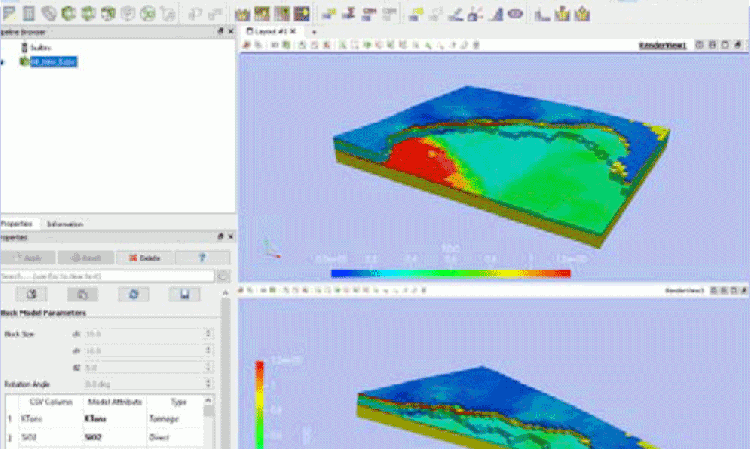Toggle visibility of the builtin server item
This screenshot has height=449, width=750.
tap(23, 47)
